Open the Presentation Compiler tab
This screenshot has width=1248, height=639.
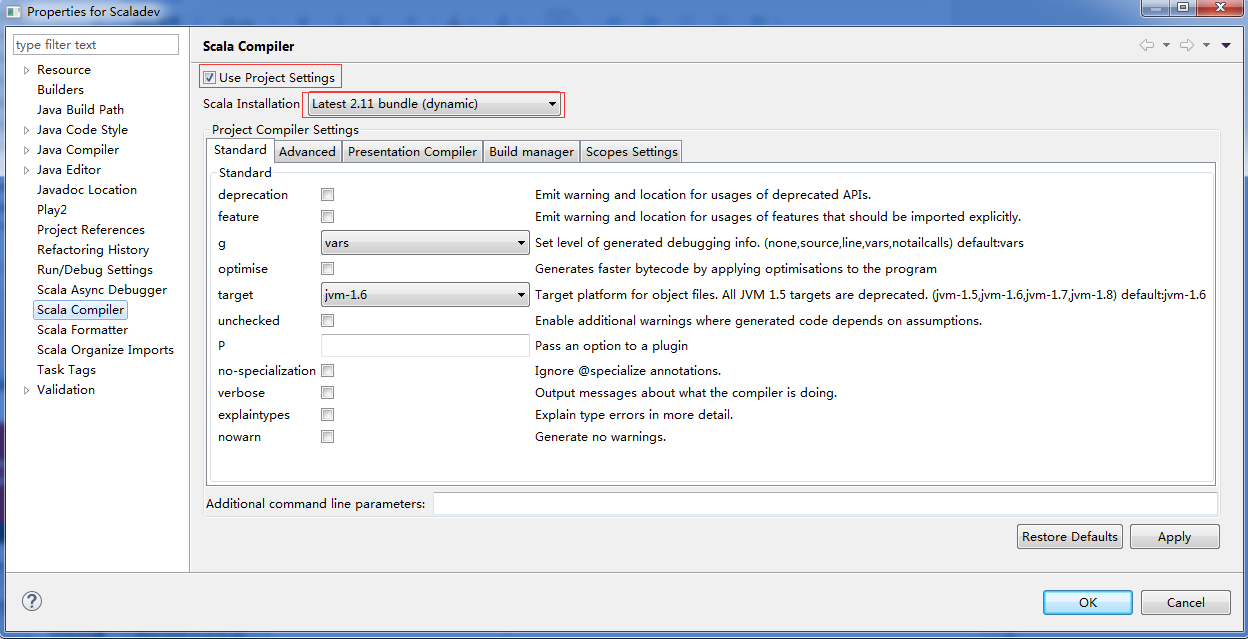412,152
